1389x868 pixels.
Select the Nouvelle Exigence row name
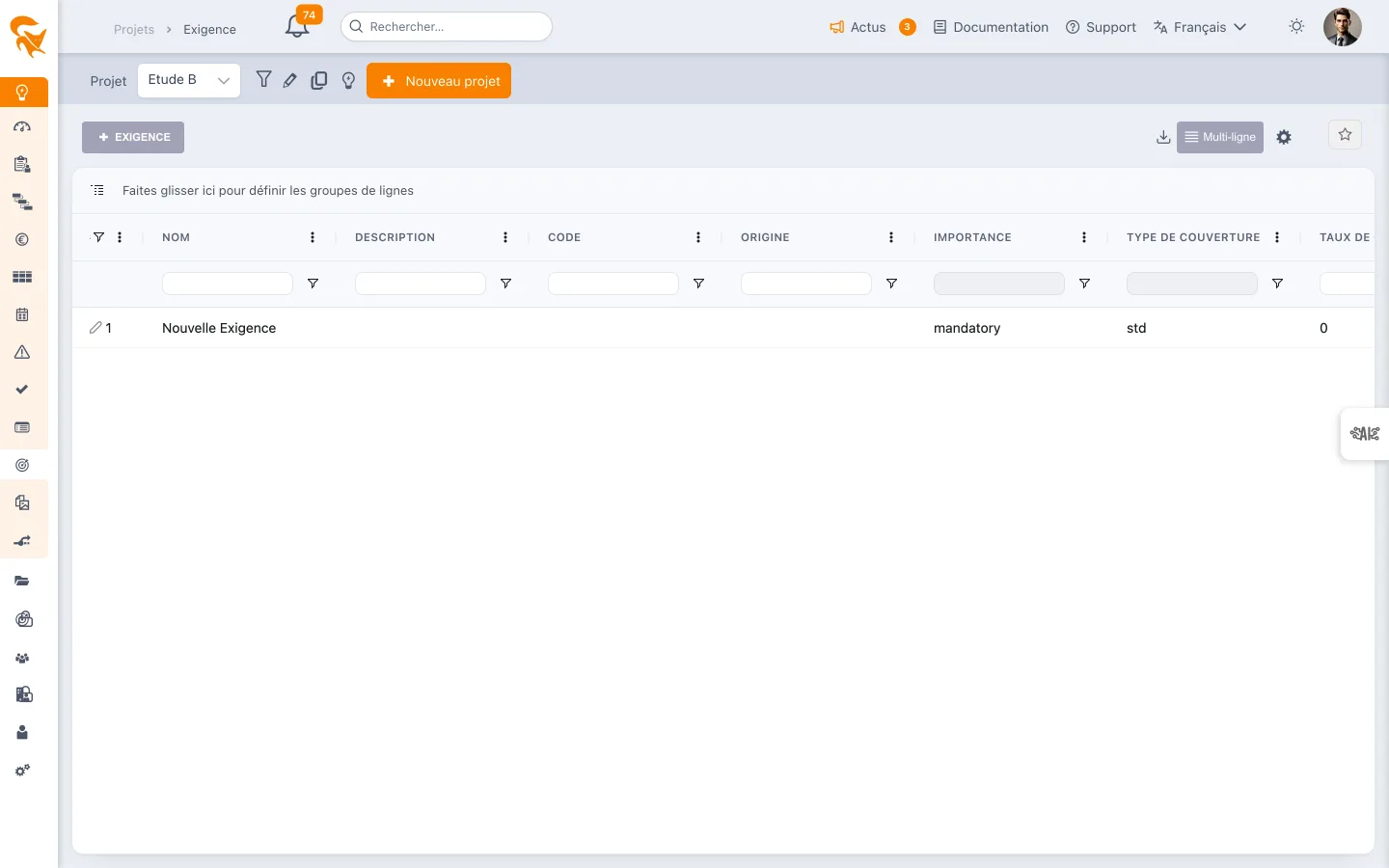point(219,328)
